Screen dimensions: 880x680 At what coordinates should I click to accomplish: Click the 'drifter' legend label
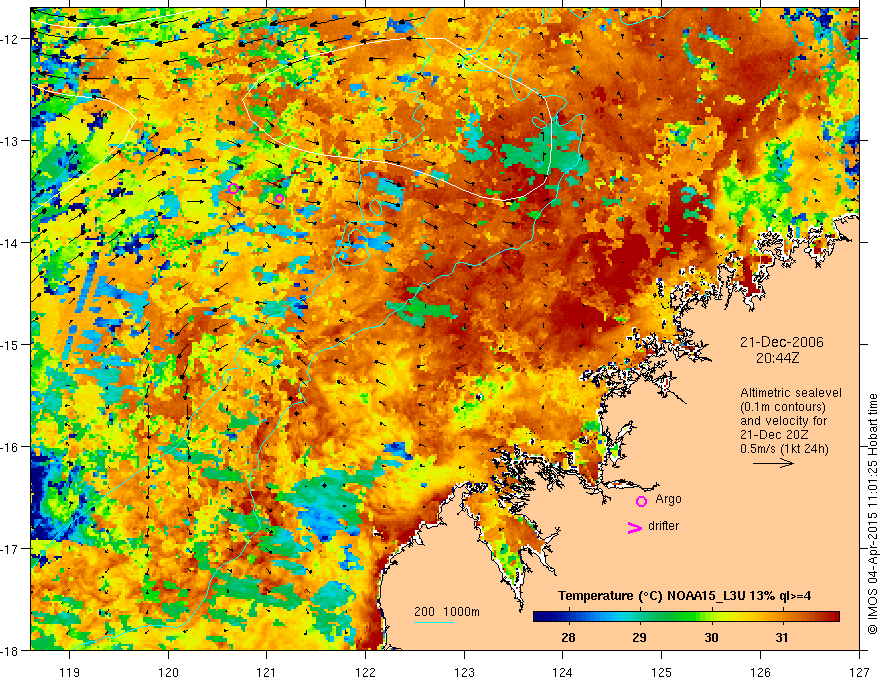(x=663, y=526)
